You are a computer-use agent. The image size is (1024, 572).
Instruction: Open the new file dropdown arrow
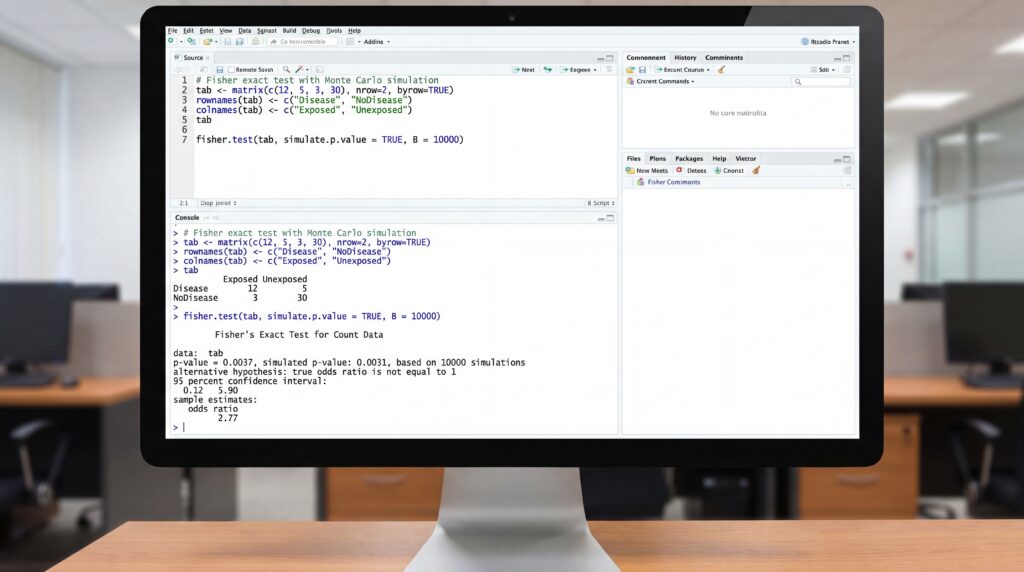(181, 42)
